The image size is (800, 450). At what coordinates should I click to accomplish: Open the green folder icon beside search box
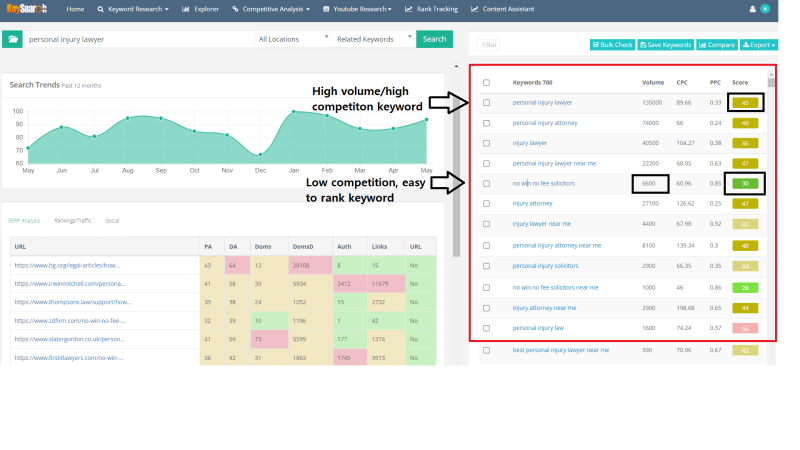click(12, 39)
